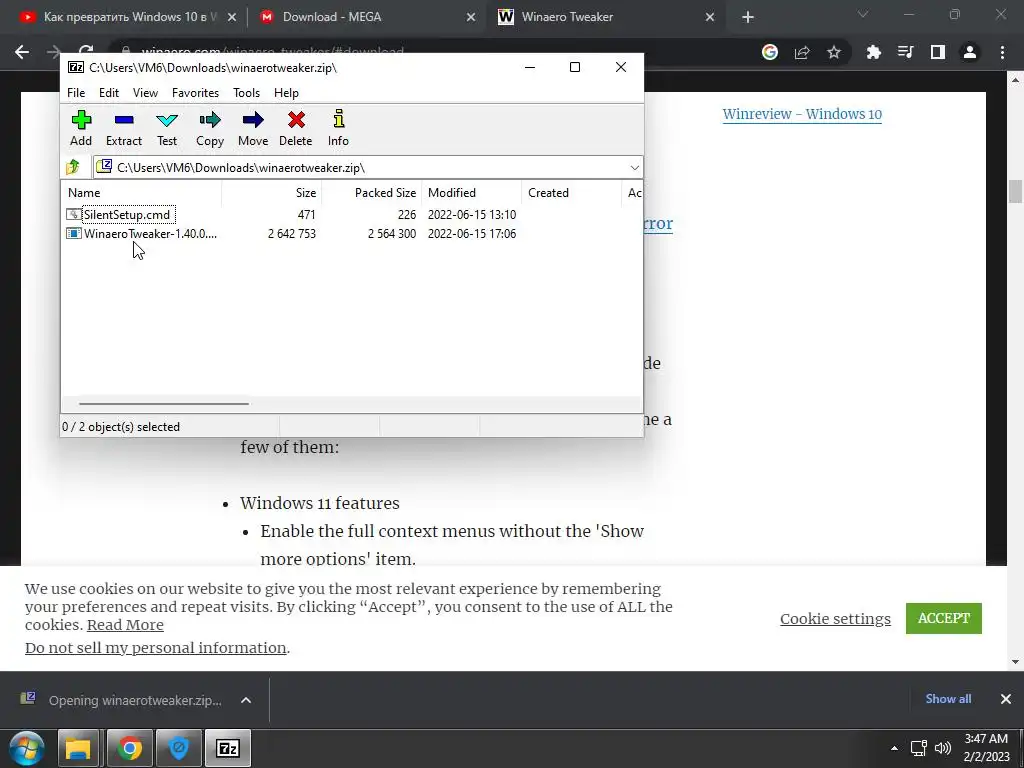
Task: Open the media control icon
Action: coord(906,52)
